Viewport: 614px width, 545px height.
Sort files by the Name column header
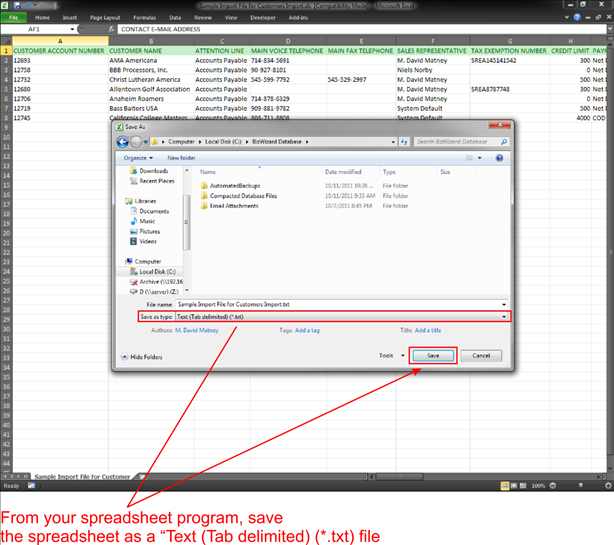pyautogui.click(x=208, y=172)
